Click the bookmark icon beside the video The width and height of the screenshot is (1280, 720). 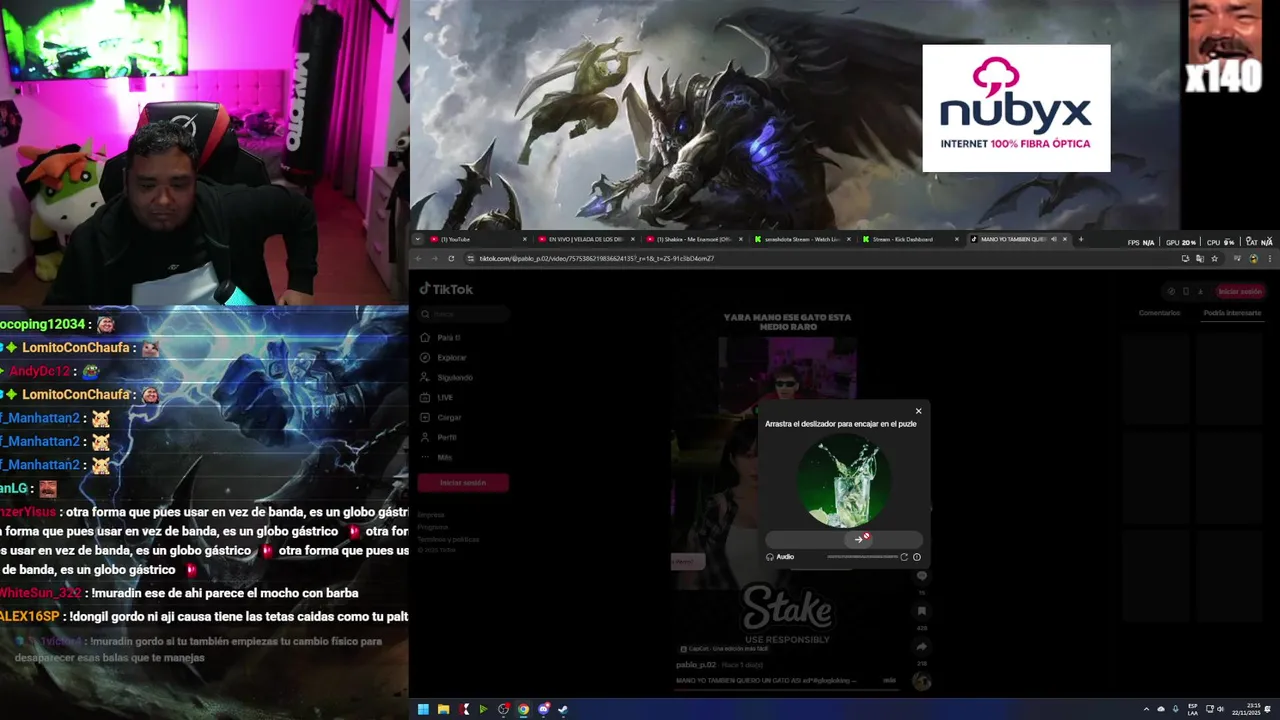point(922,611)
